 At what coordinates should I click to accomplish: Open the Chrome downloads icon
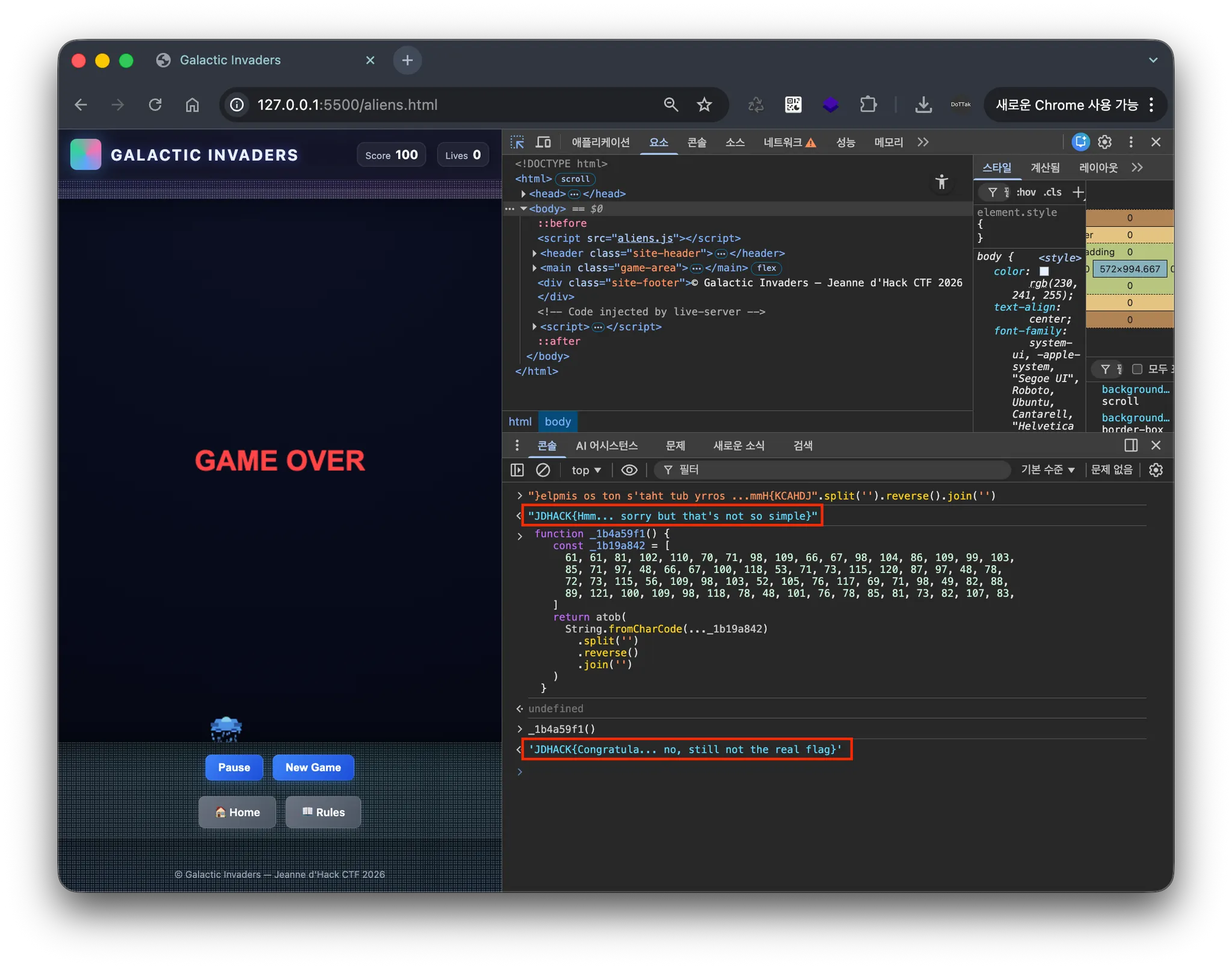click(923, 105)
